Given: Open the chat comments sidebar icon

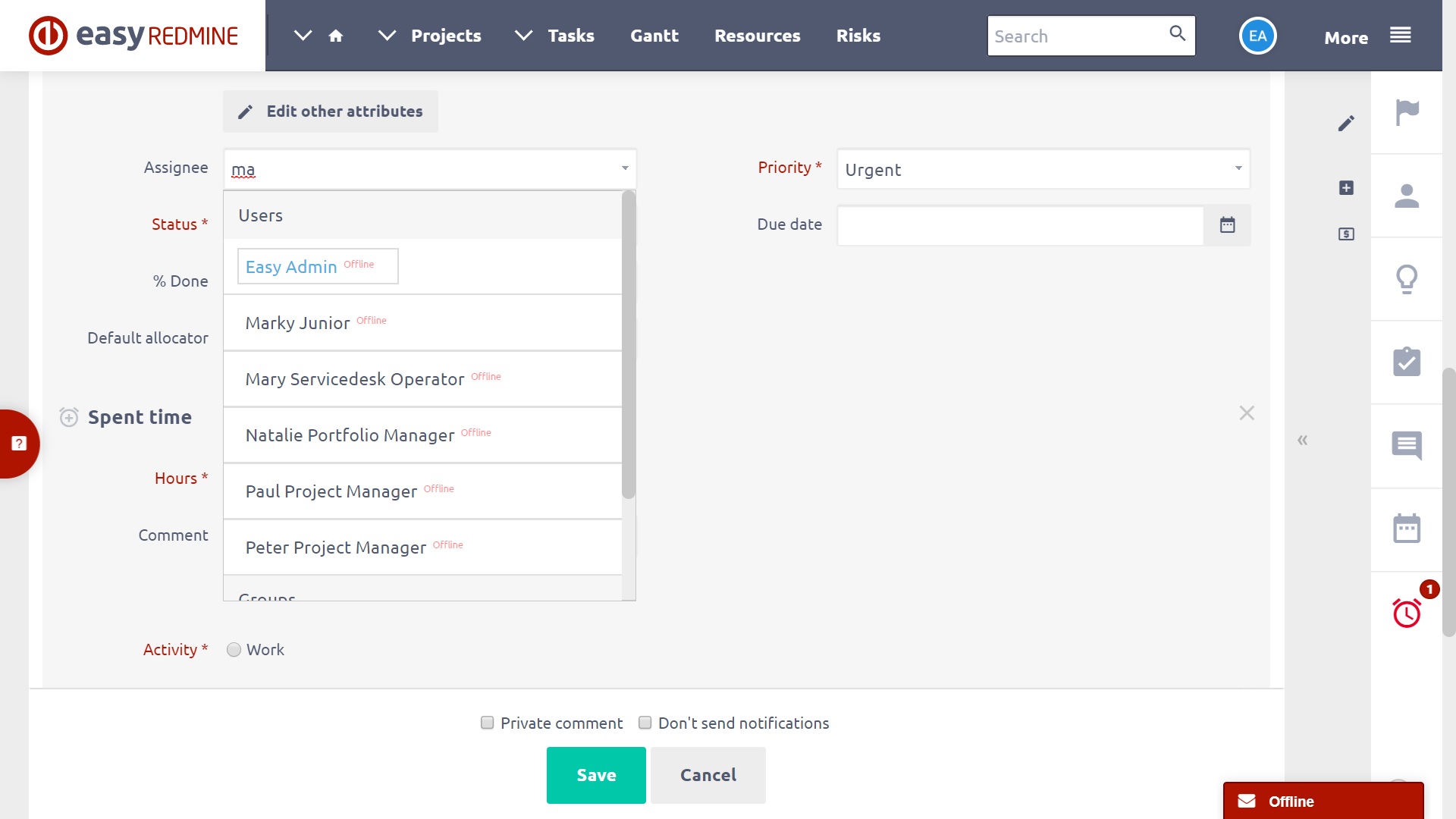Looking at the screenshot, I should coord(1407,445).
